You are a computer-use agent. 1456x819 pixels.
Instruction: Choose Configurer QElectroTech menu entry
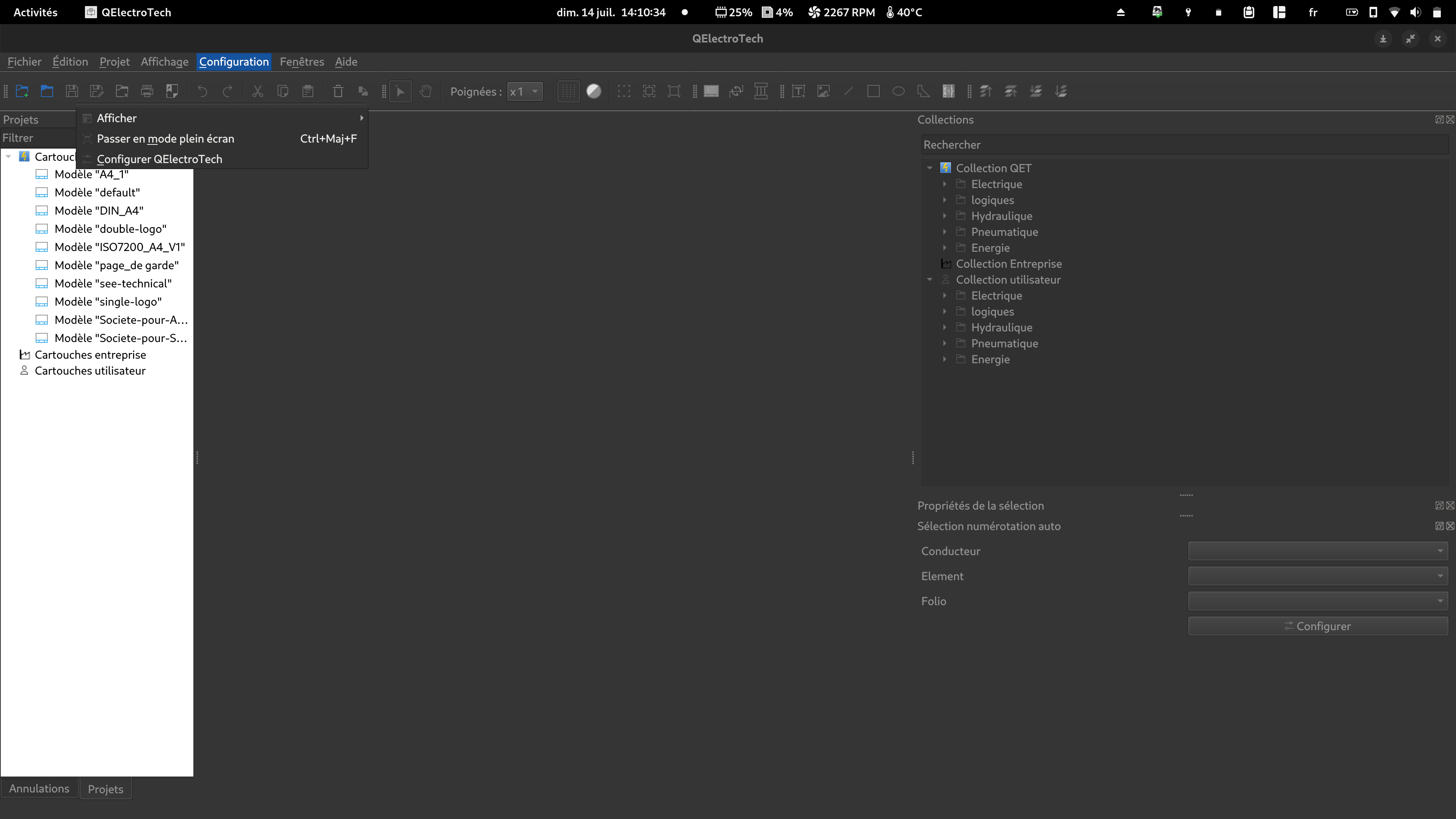coord(159,159)
